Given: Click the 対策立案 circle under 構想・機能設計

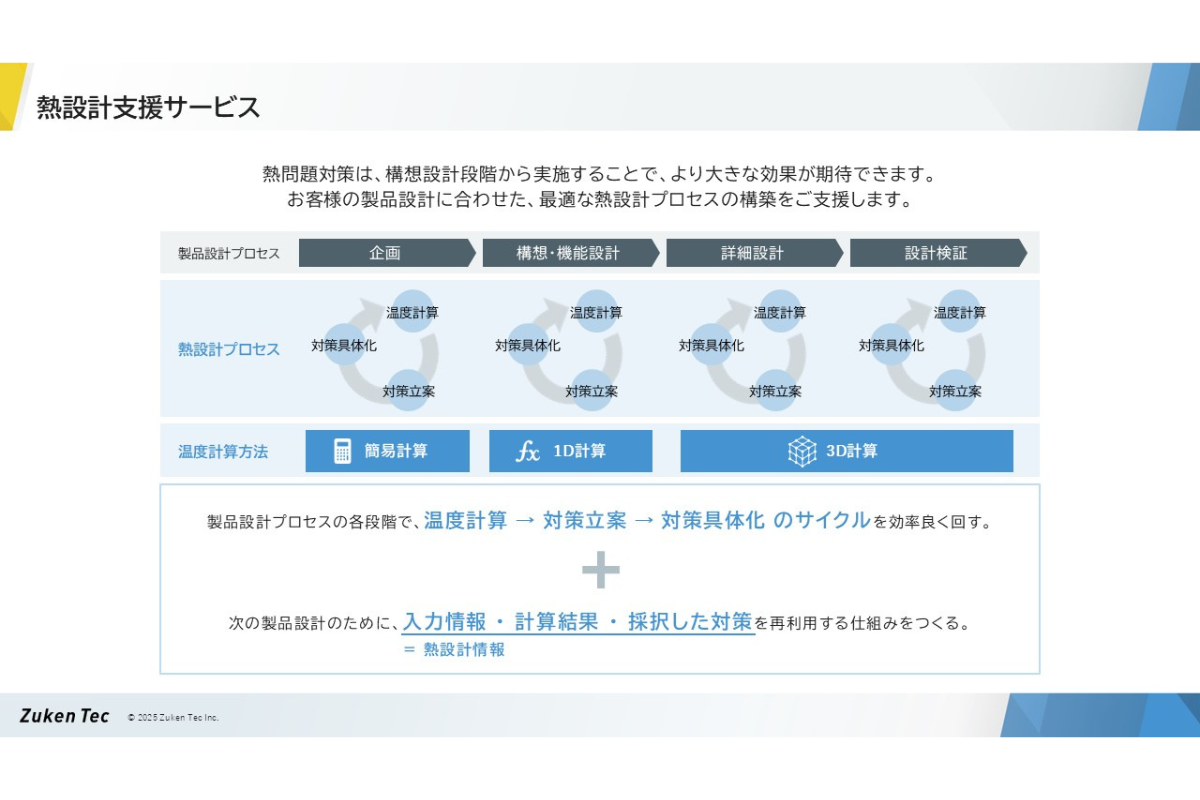Looking at the screenshot, I should (x=591, y=391).
